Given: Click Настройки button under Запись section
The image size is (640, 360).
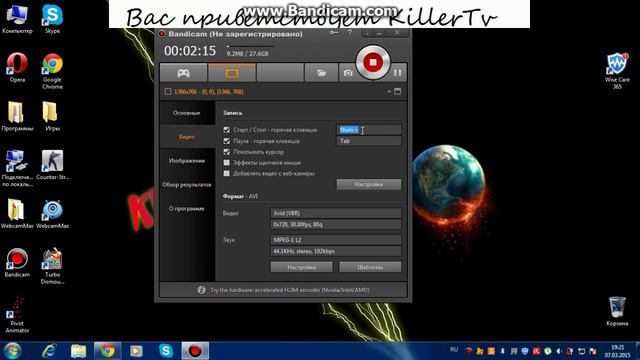Looking at the screenshot, I should tap(369, 184).
